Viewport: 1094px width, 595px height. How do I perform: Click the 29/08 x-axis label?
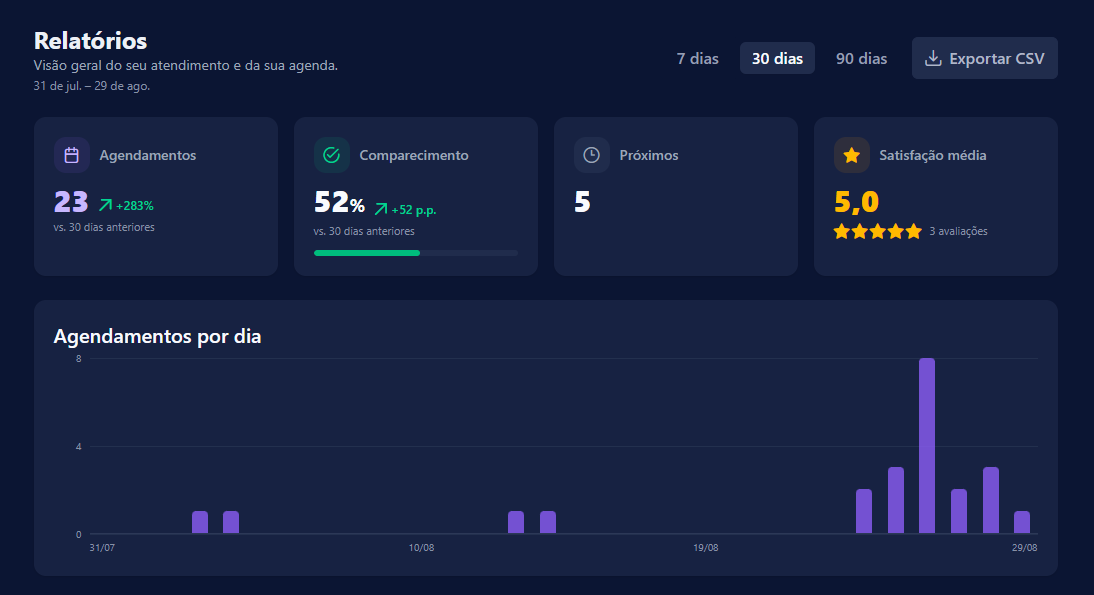[x=1024, y=548]
